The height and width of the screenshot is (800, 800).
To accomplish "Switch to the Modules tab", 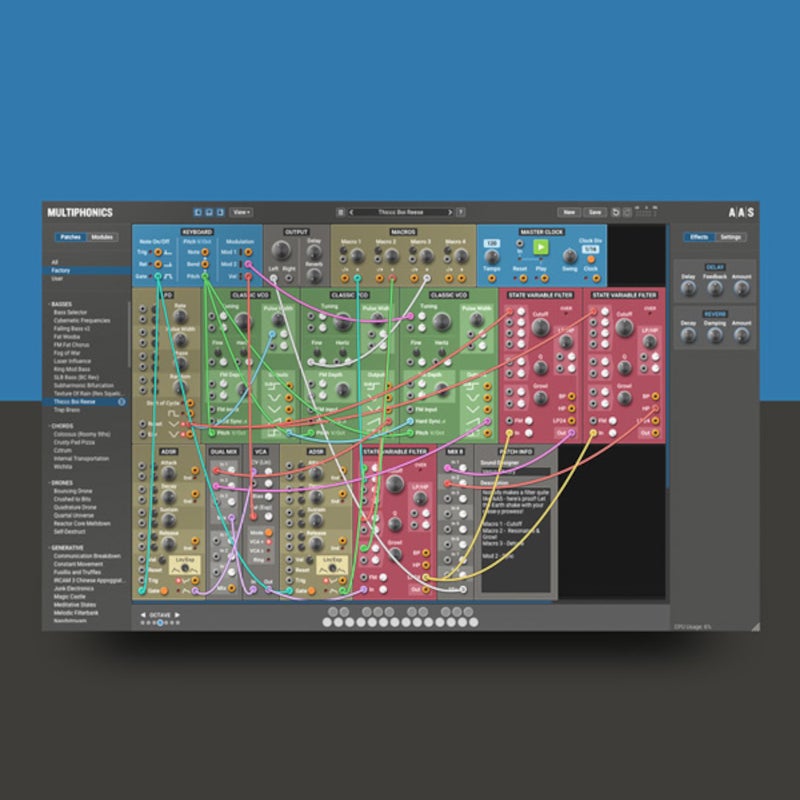I will pos(102,237).
